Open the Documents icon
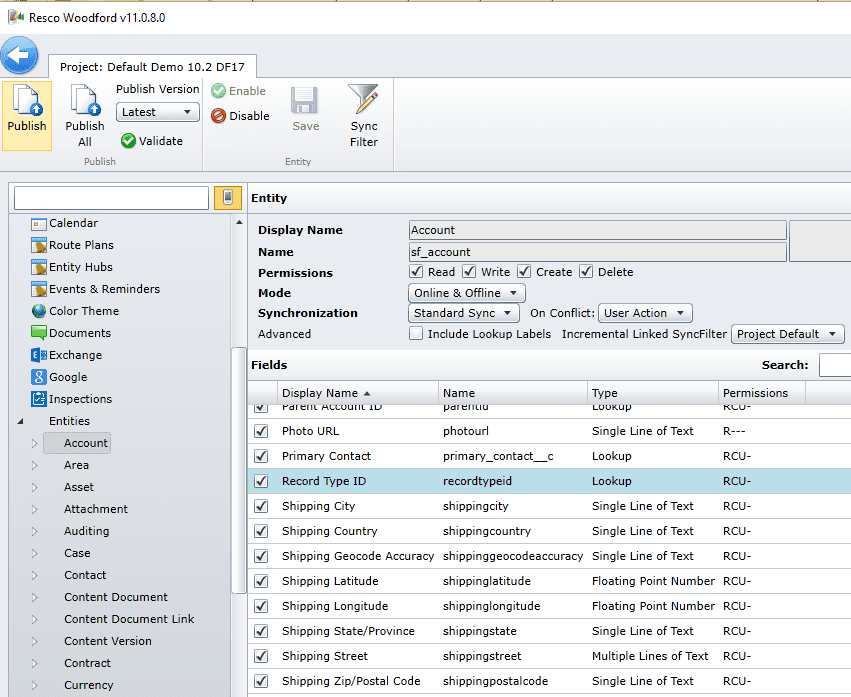 pos(39,333)
